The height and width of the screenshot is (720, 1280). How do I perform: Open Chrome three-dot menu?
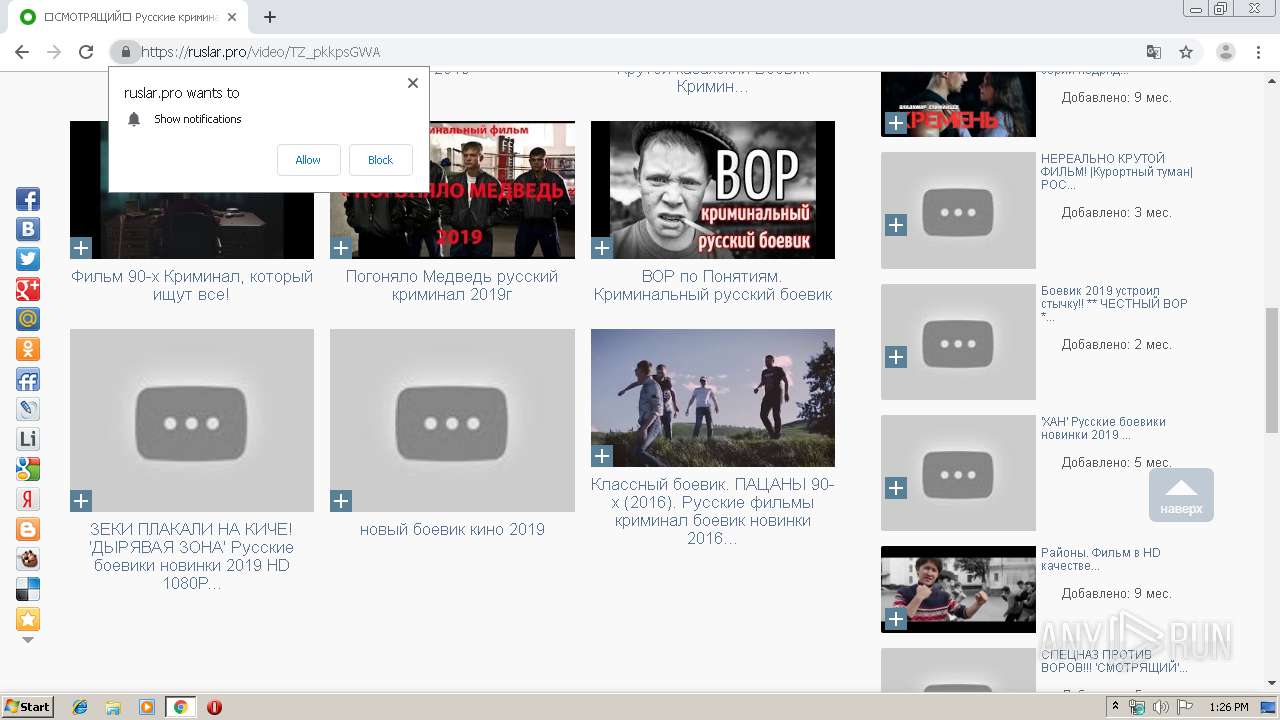(1259, 52)
